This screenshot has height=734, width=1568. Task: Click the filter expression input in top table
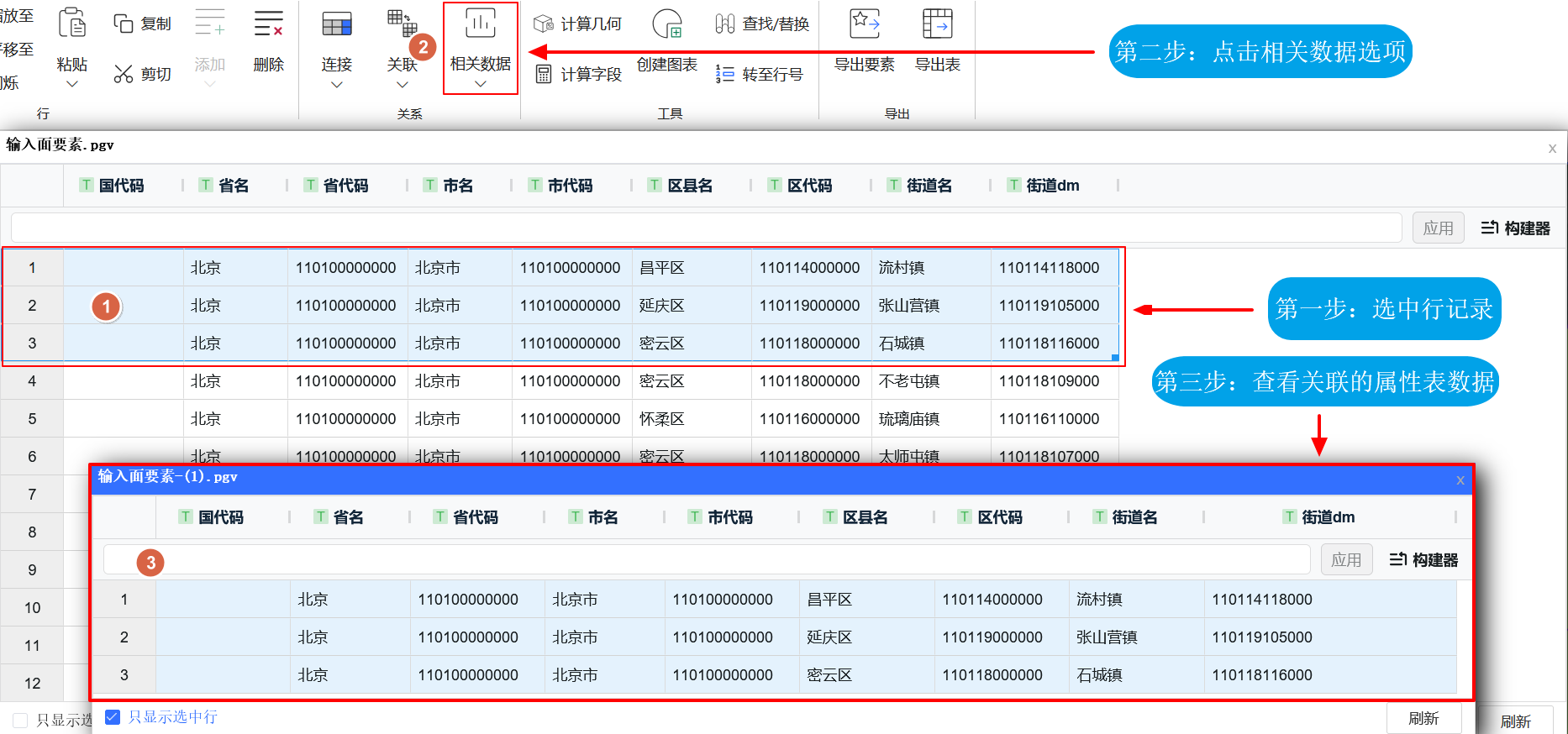pyautogui.click(x=706, y=228)
